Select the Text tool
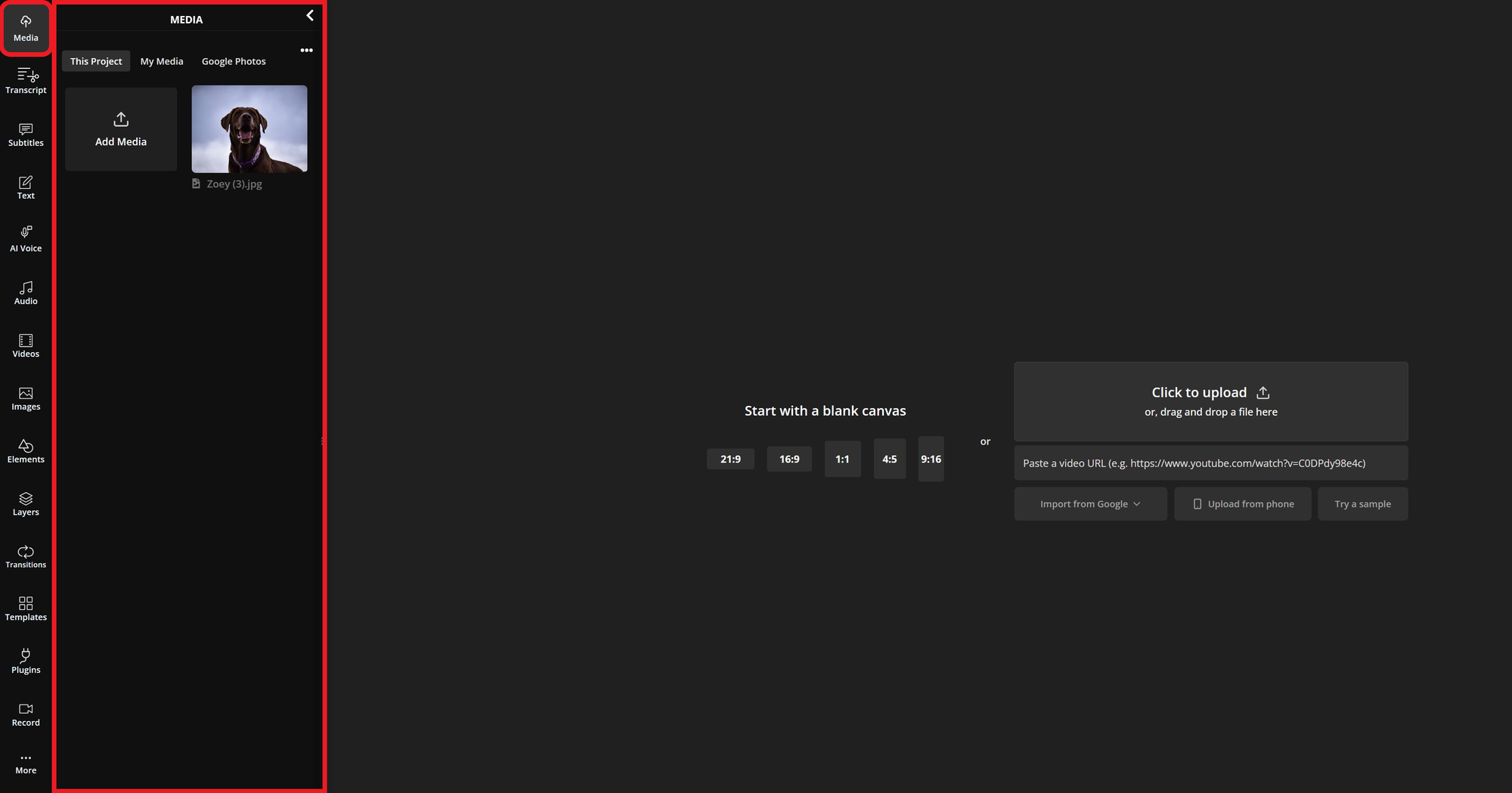This screenshot has height=793, width=1512. tap(26, 186)
